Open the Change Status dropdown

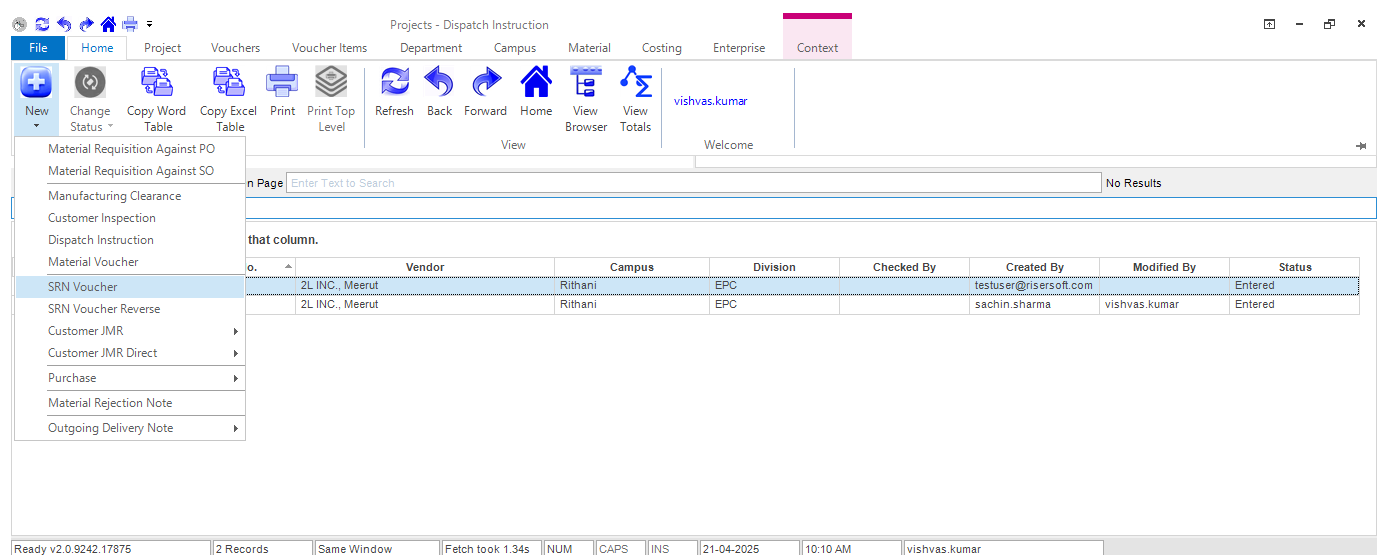pyautogui.click(x=90, y=99)
